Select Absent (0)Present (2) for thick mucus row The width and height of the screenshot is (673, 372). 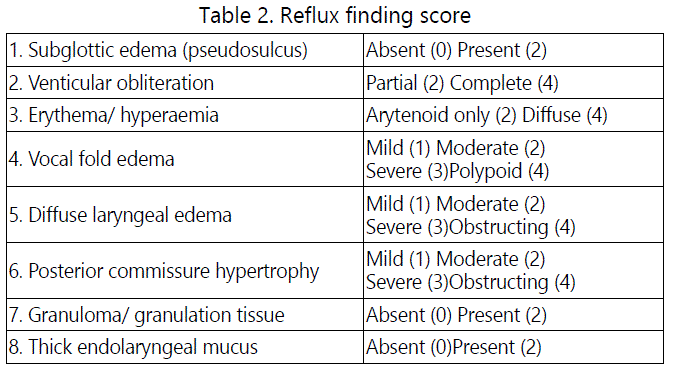(454, 347)
